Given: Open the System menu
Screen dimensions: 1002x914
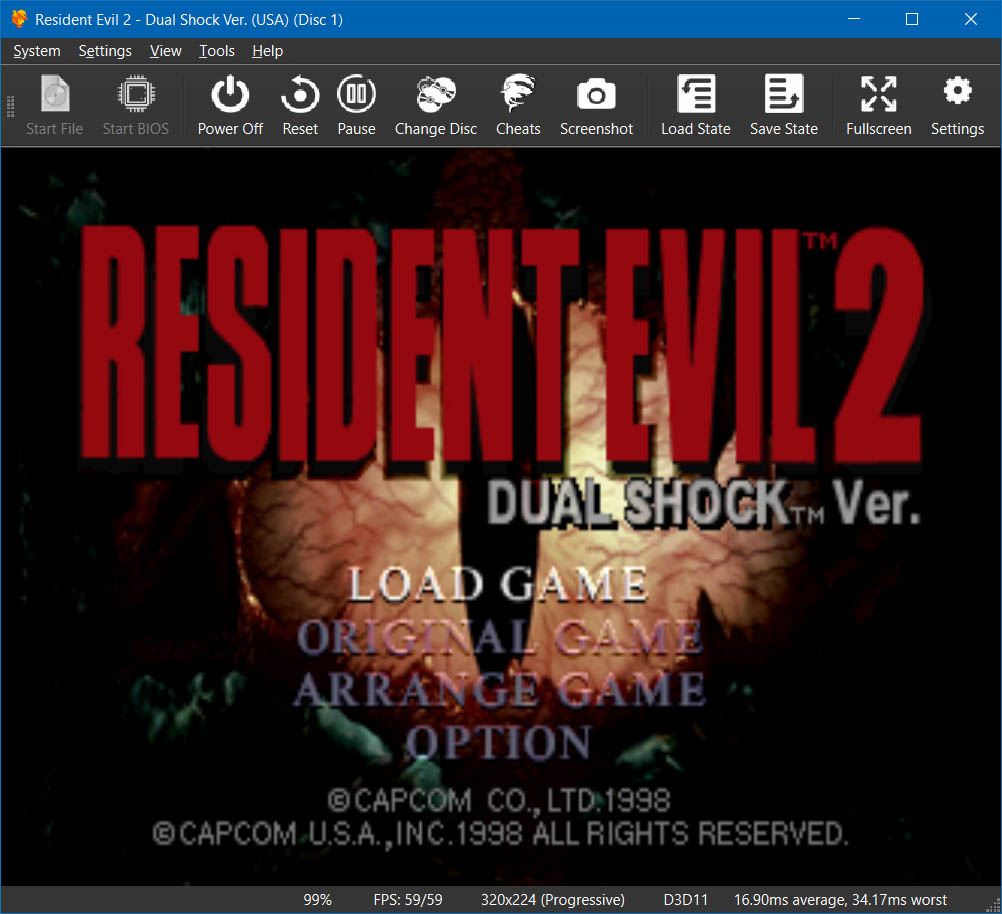Looking at the screenshot, I should (x=36, y=51).
